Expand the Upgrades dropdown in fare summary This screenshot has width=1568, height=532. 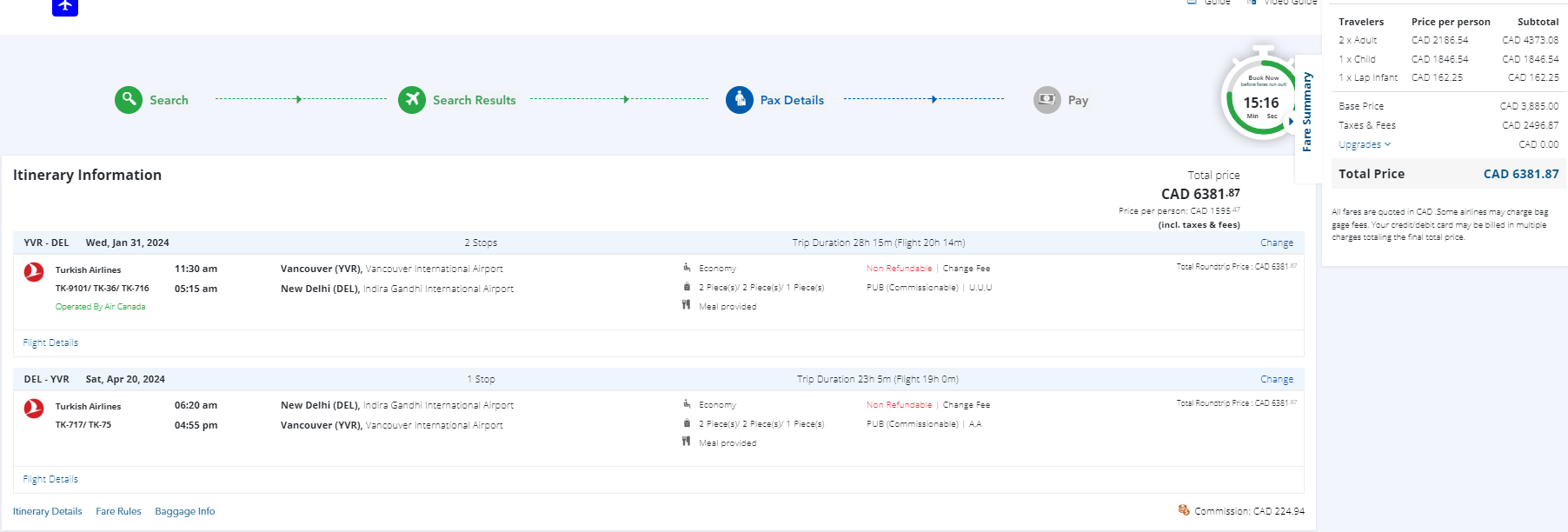click(1365, 144)
